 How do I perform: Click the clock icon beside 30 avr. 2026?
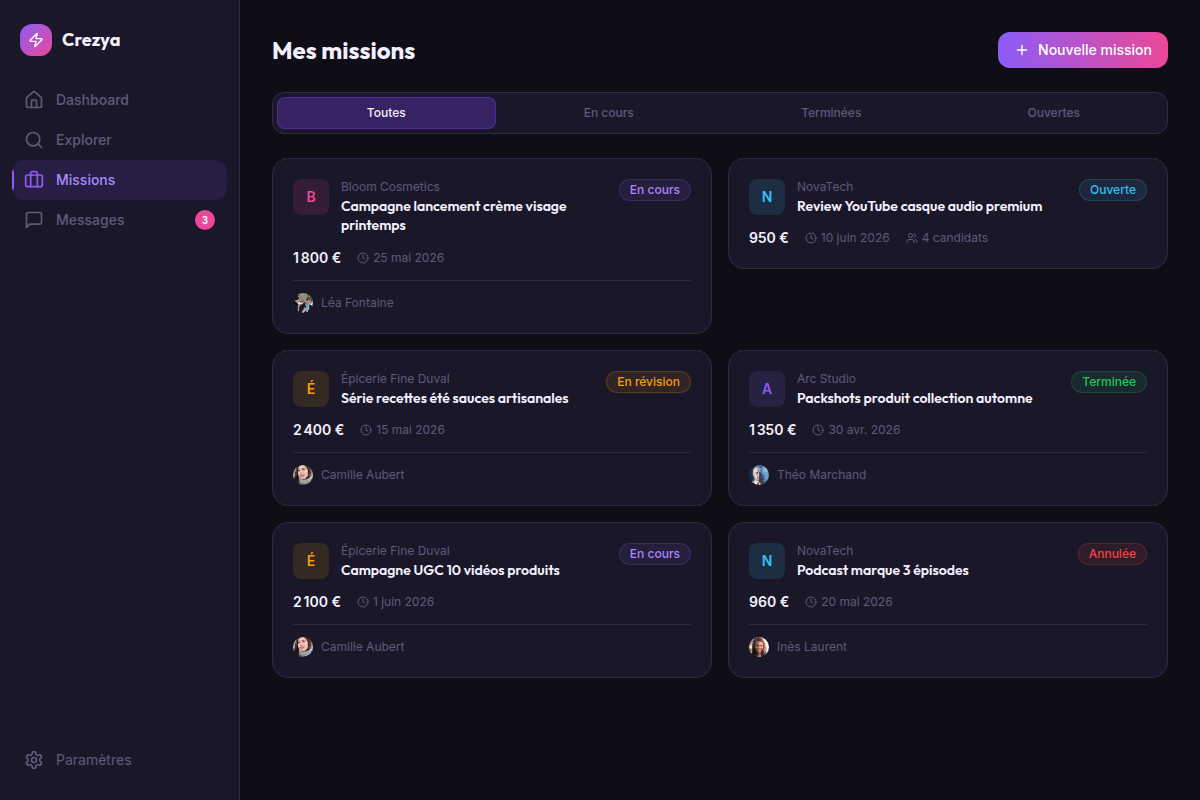[x=819, y=430]
